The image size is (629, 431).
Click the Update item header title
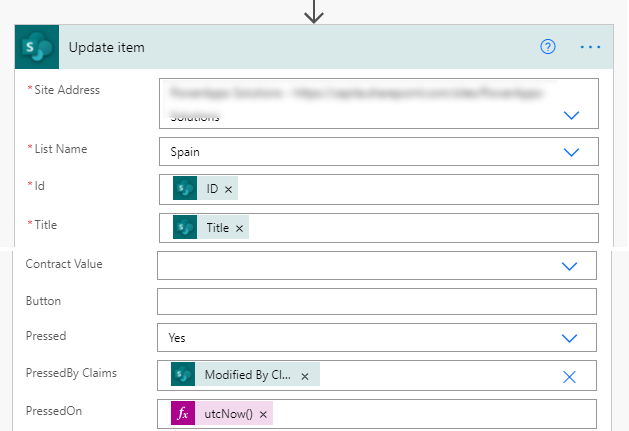(107, 47)
